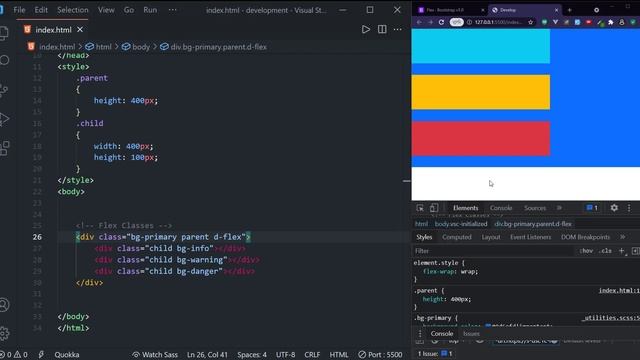Open Event Listeners tab
This screenshot has height=360, width=640.
[530, 237]
